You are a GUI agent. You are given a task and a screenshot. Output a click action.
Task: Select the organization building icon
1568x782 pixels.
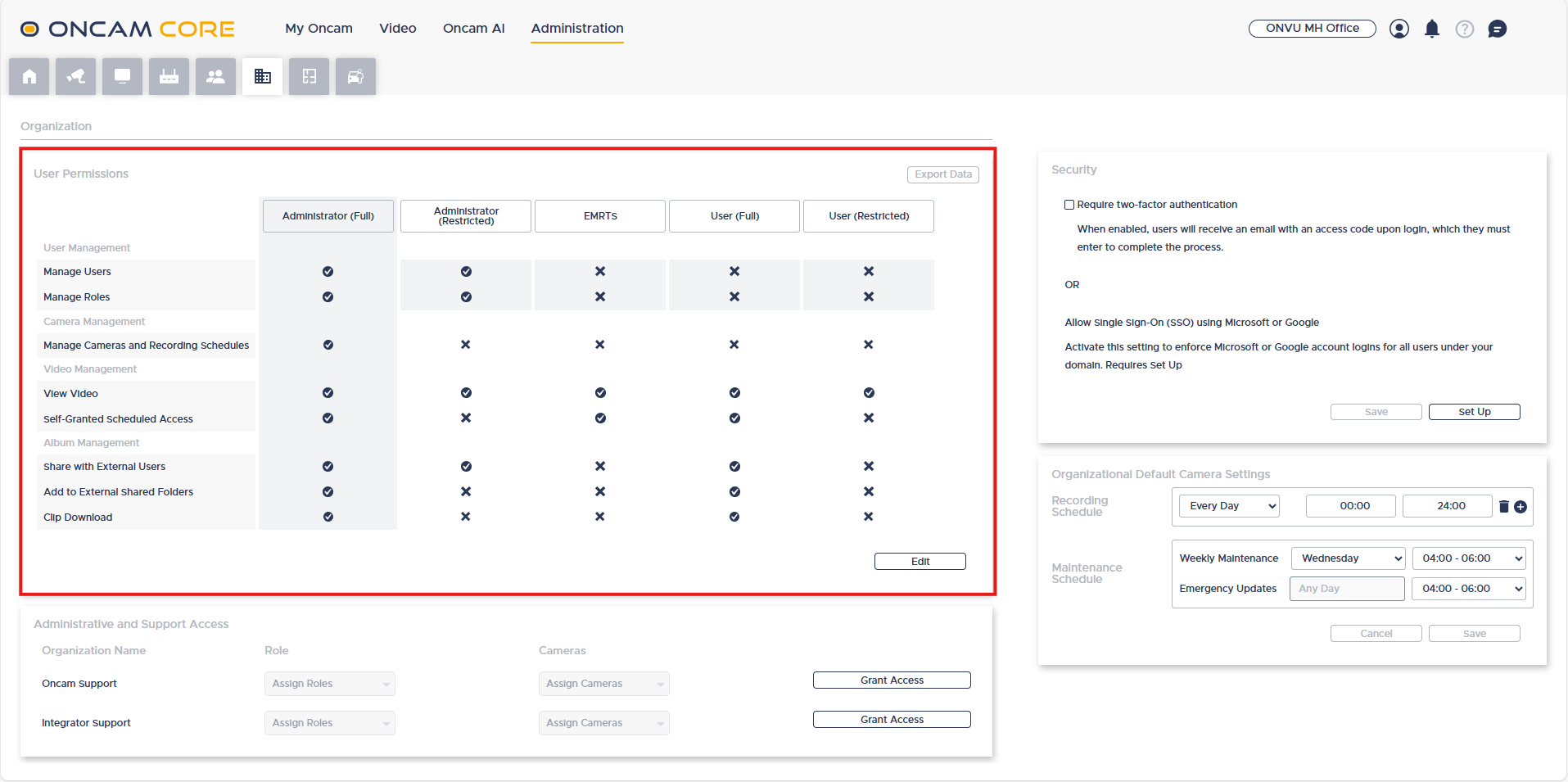click(x=263, y=77)
